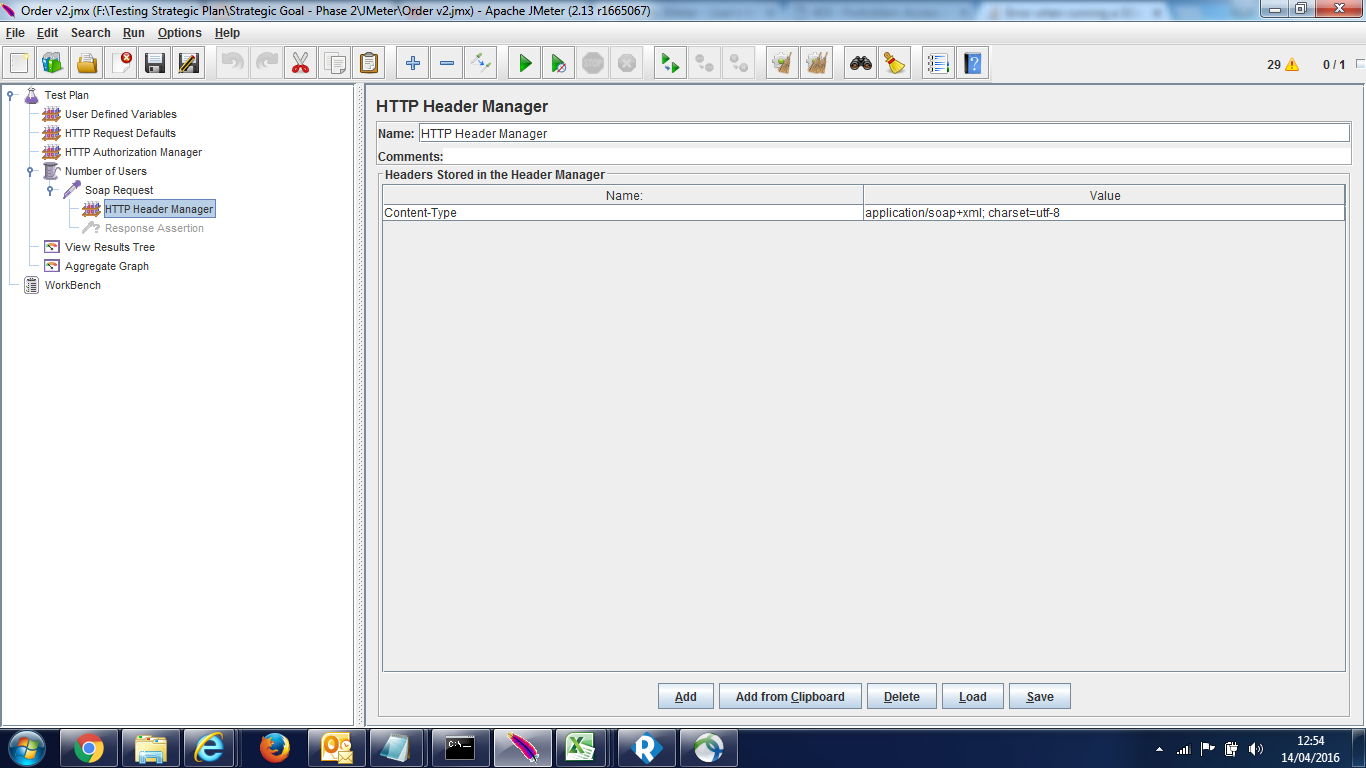Select HTTP Authorization Manager element
Image resolution: width=1366 pixels, height=768 pixels.
tap(133, 152)
